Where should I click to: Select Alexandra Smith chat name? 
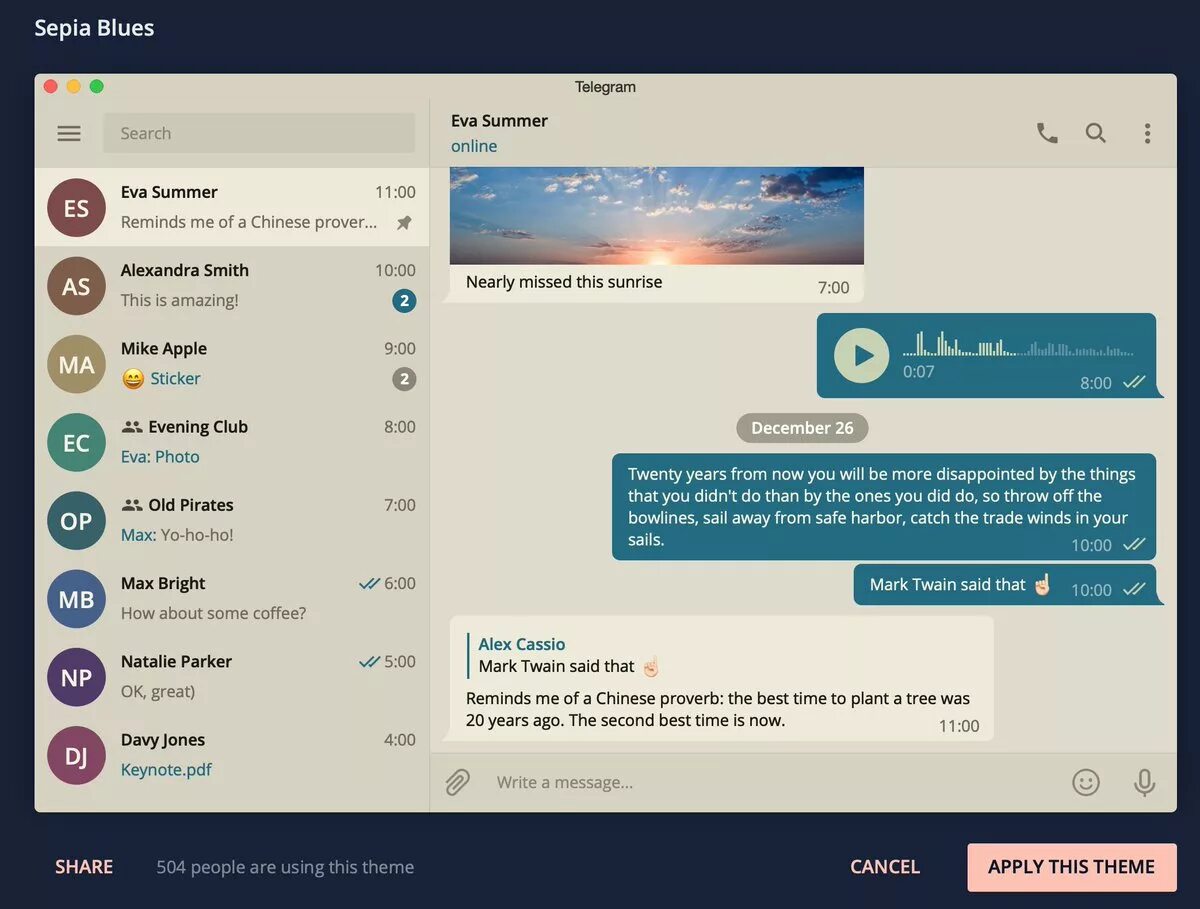point(185,270)
